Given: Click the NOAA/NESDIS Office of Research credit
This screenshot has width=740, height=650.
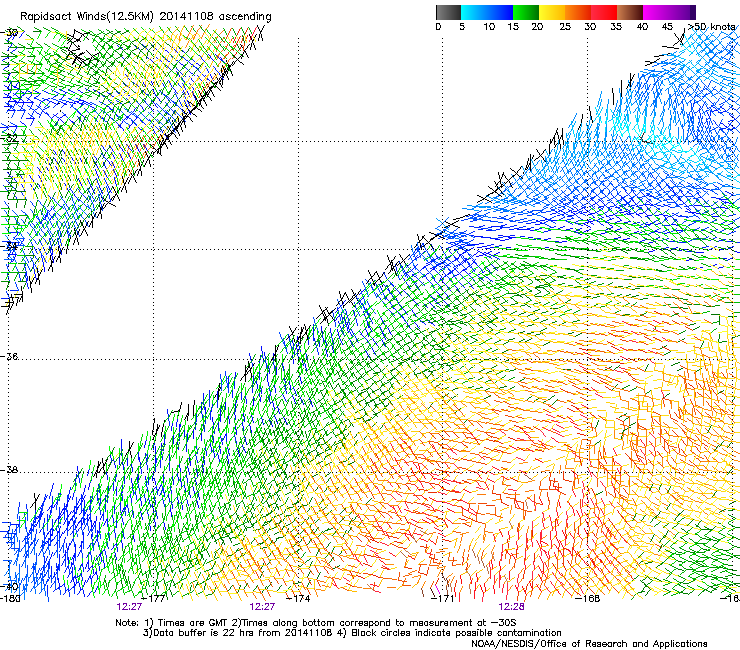Looking at the screenshot, I should tap(589, 644).
